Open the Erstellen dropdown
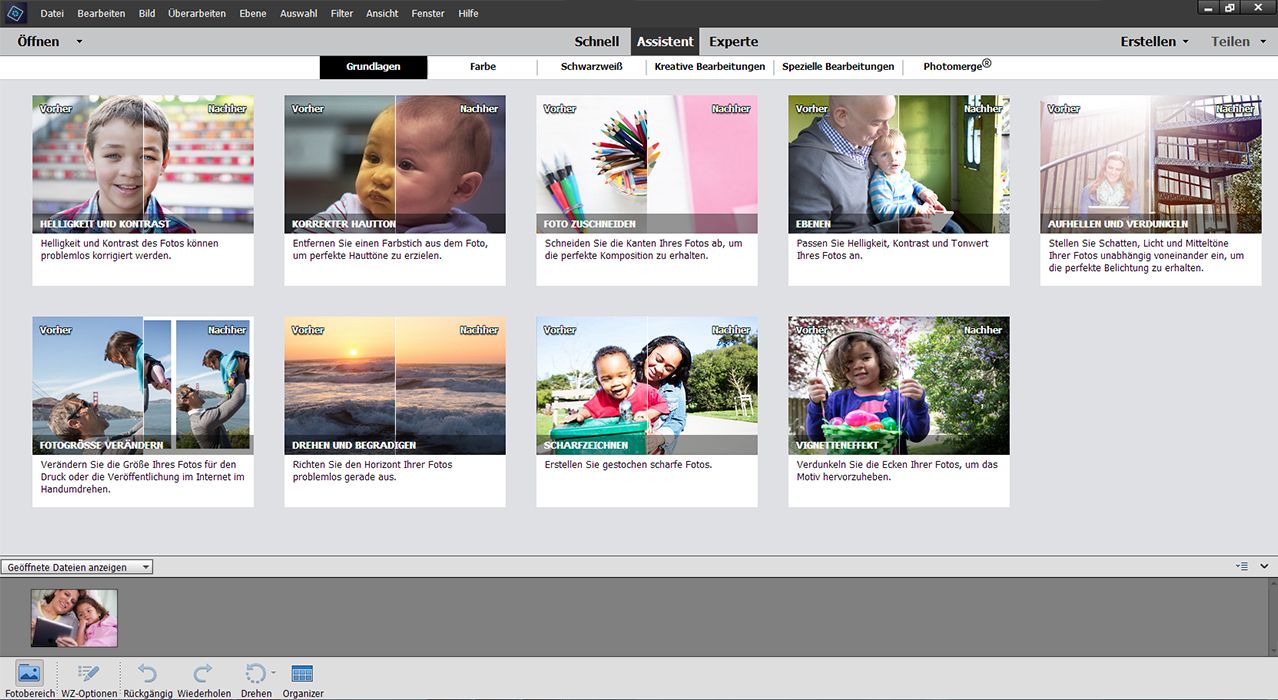This screenshot has width=1278, height=700. pos(1154,42)
